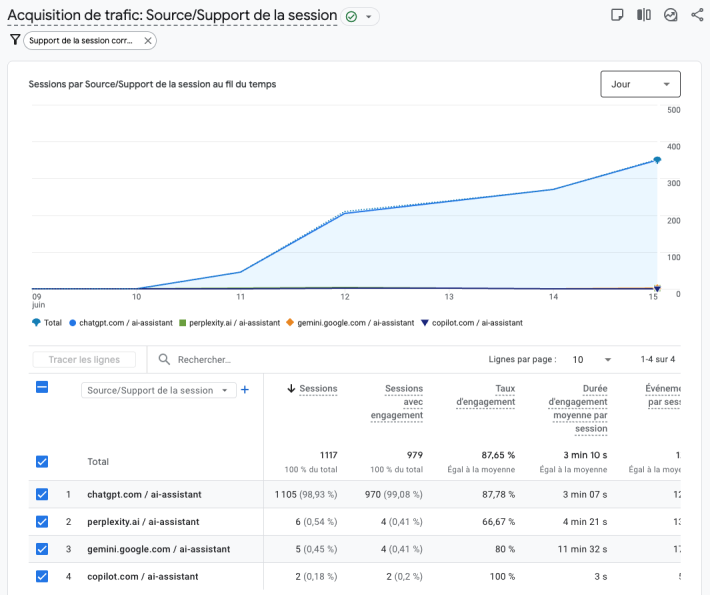Click the chart data point on 15 juin

click(x=657, y=160)
